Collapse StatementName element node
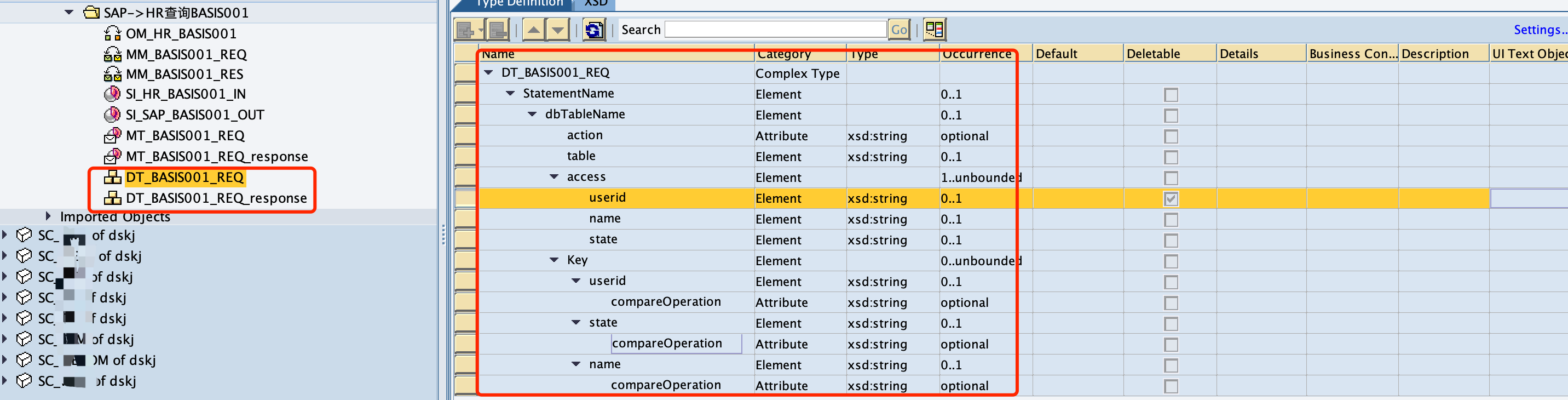The width and height of the screenshot is (1568, 400). click(510, 93)
